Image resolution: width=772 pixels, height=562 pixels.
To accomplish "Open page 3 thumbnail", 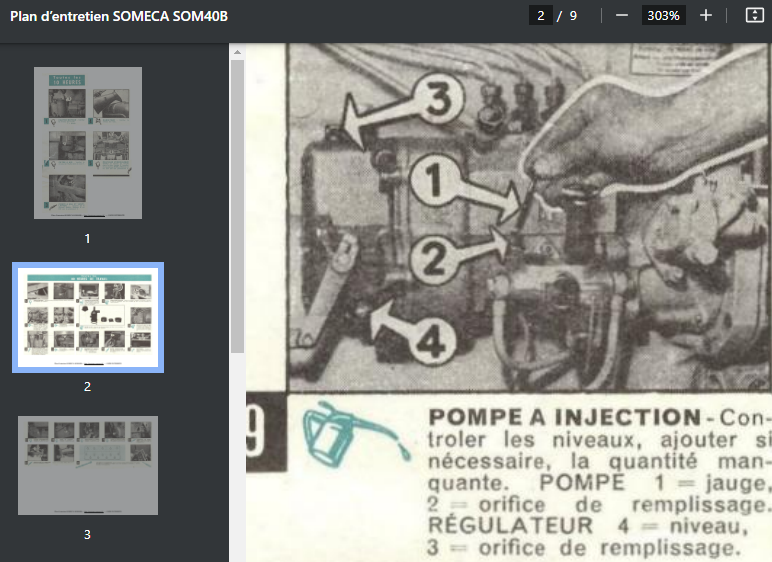I will pyautogui.click(x=88, y=465).
